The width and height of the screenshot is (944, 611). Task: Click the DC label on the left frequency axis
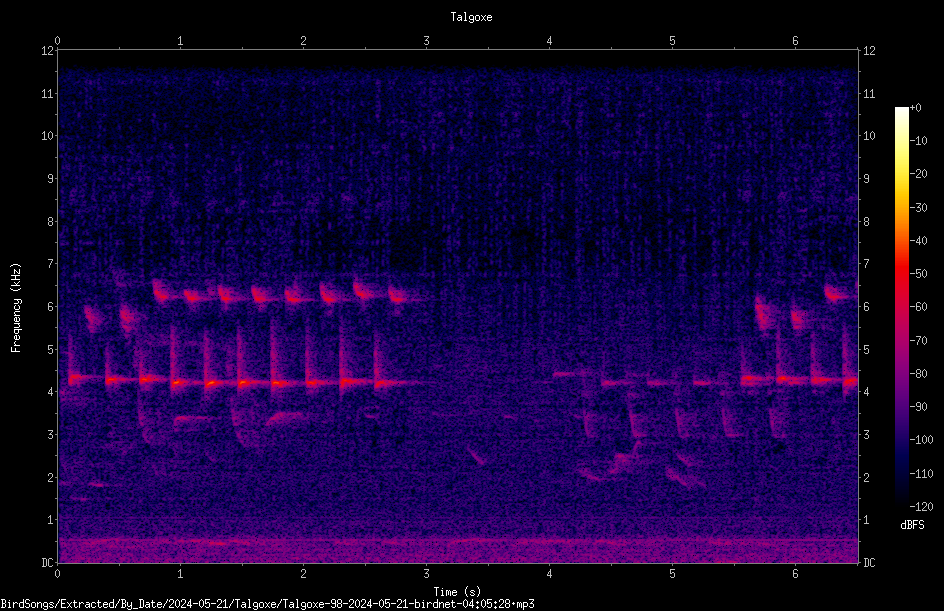click(x=48, y=562)
